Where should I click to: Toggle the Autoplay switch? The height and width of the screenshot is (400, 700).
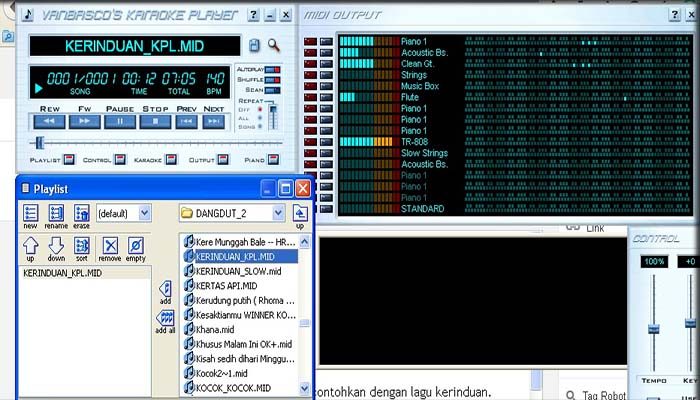click(x=272, y=70)
